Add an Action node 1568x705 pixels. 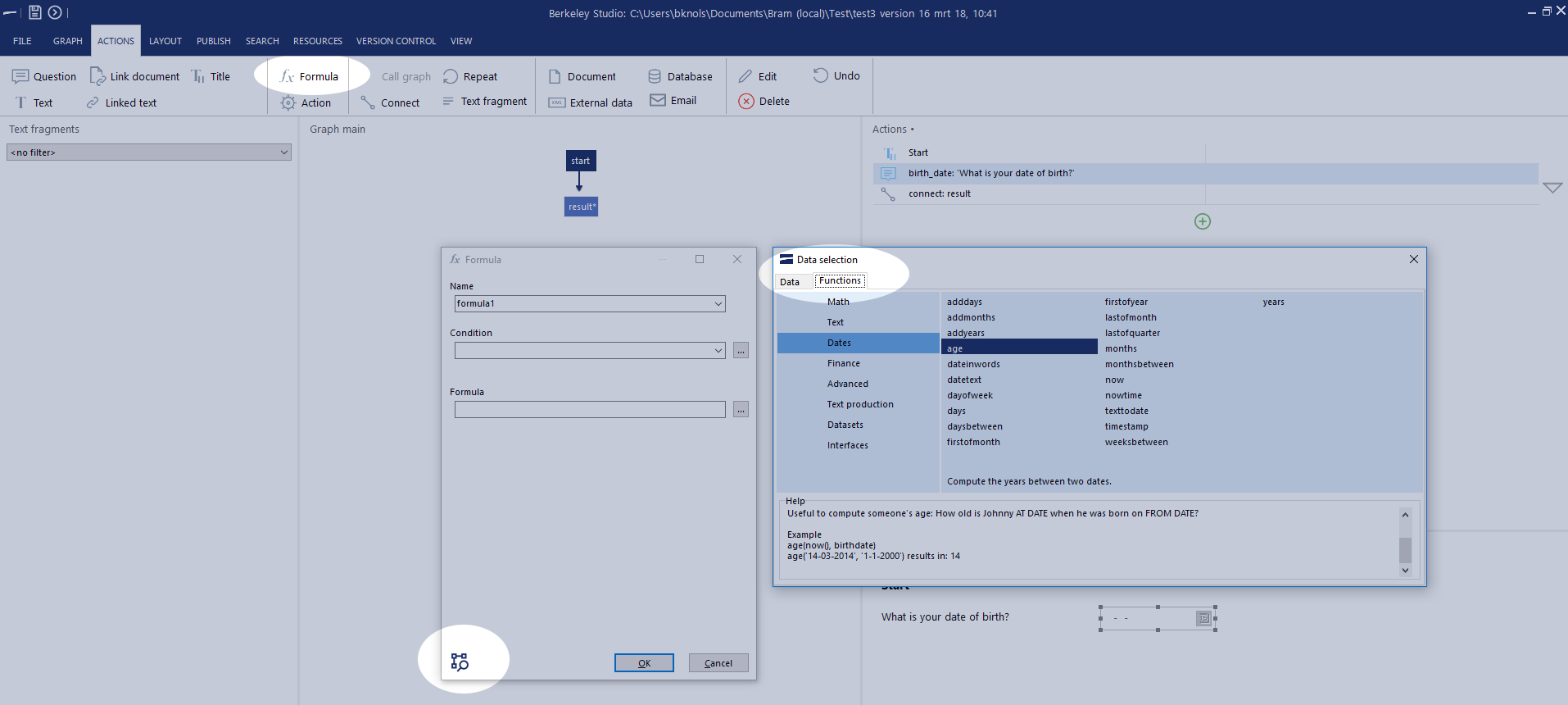[306, 102]
